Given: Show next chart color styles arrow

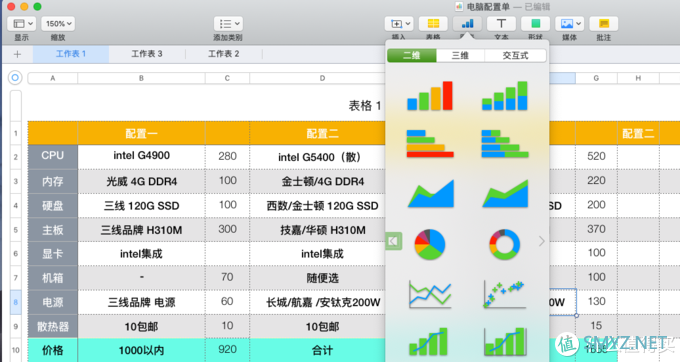Looking at the screenshot, I should 541,241.
